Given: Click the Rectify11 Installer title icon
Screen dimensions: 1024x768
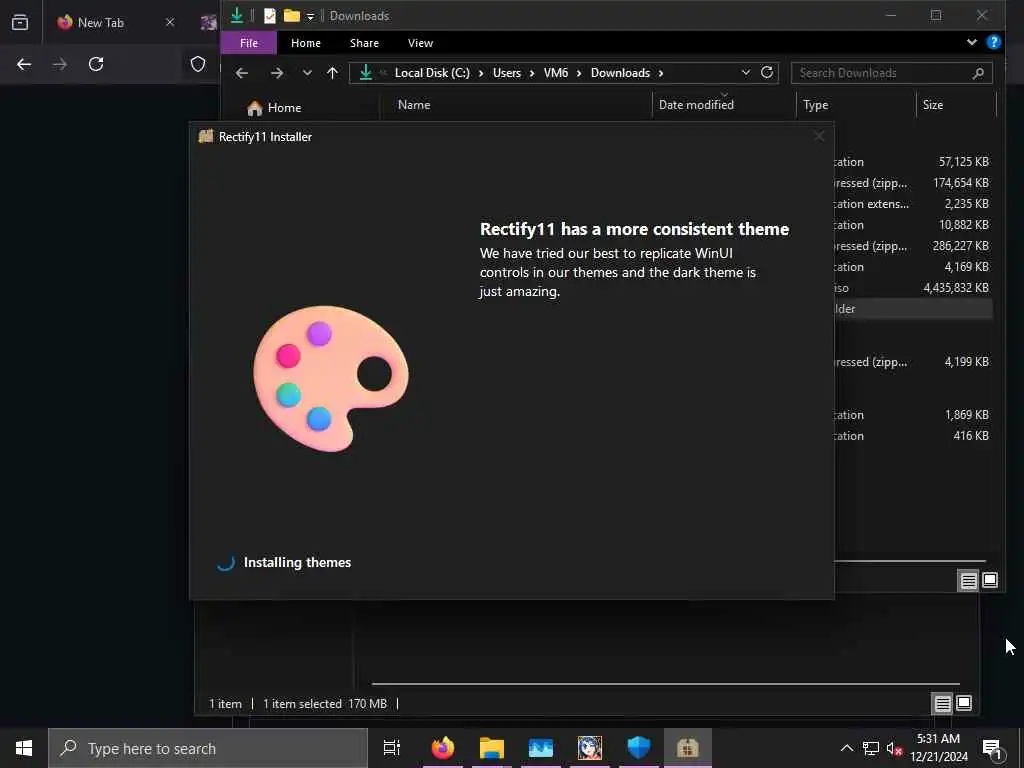Looking at the screenshot, I should 206,136.
